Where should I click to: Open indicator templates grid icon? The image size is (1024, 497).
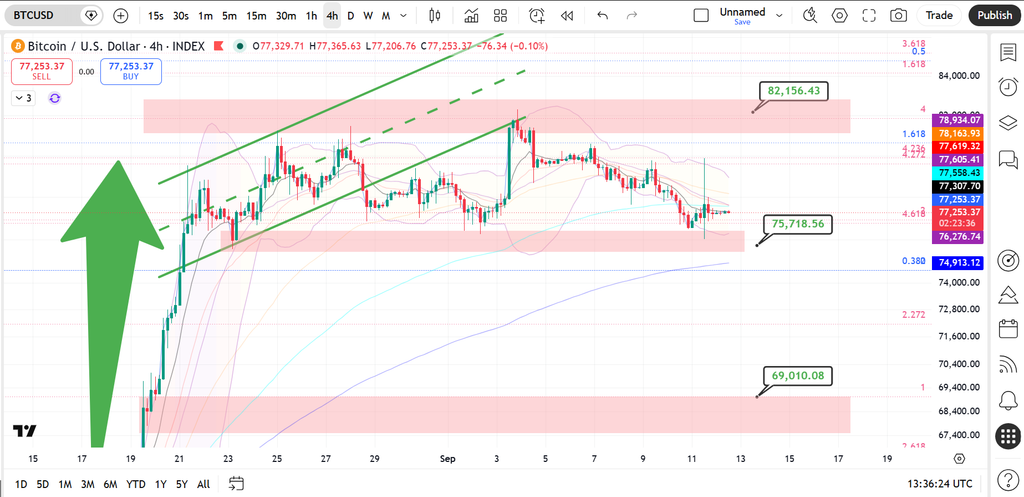pos(501,15)
